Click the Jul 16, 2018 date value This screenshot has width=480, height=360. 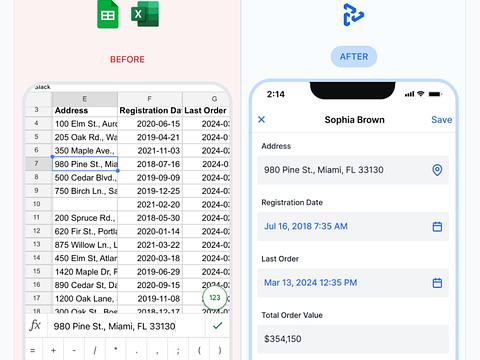tap(306, 226)
